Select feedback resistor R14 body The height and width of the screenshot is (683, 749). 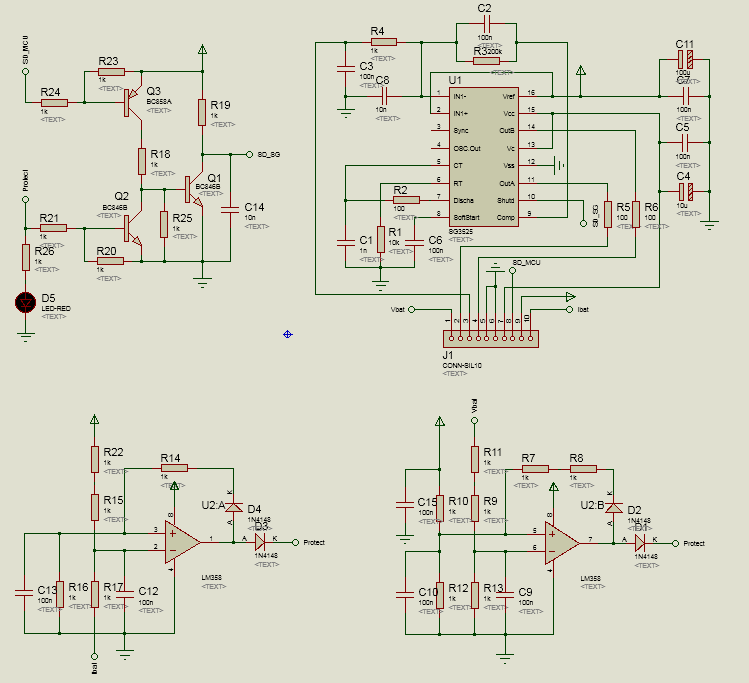coord(174,468)
